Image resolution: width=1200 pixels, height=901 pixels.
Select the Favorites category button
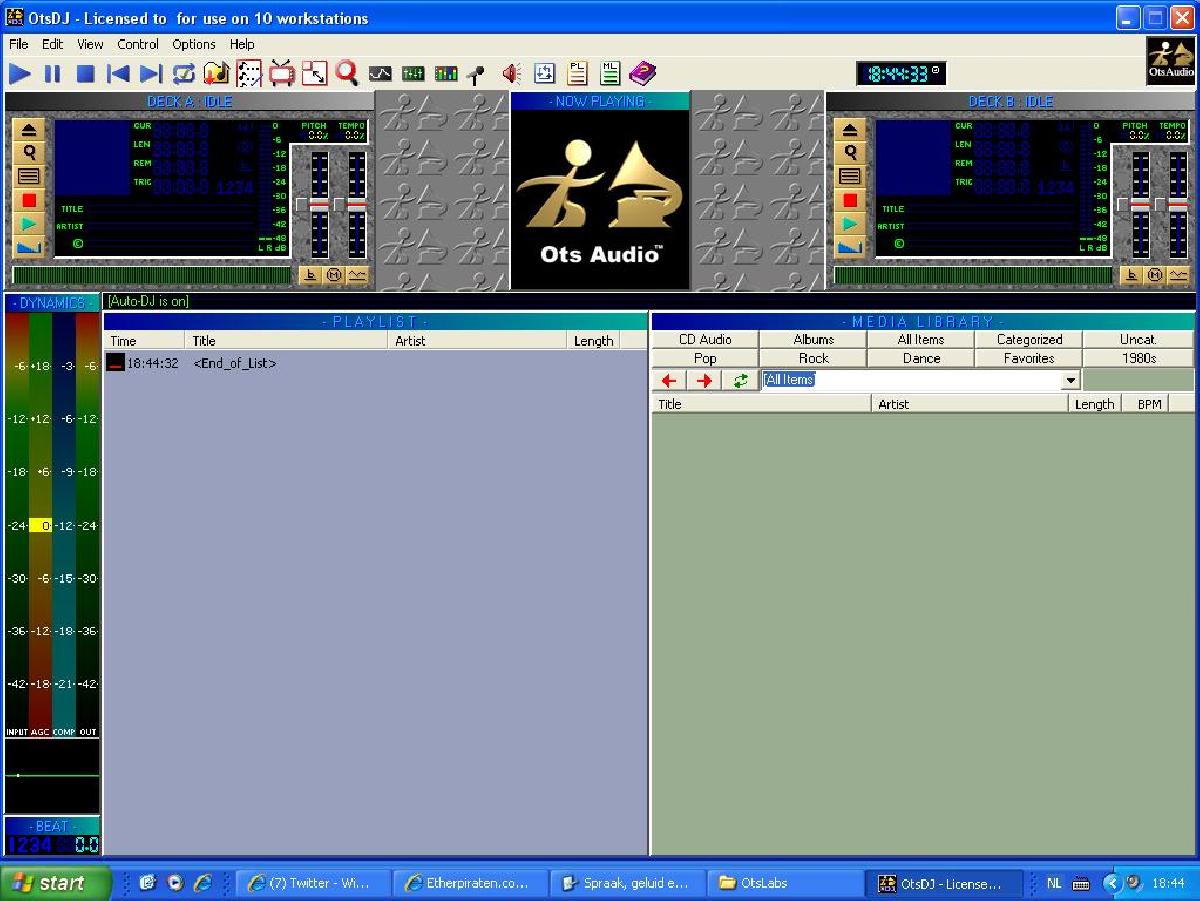tap(1028, 358)
